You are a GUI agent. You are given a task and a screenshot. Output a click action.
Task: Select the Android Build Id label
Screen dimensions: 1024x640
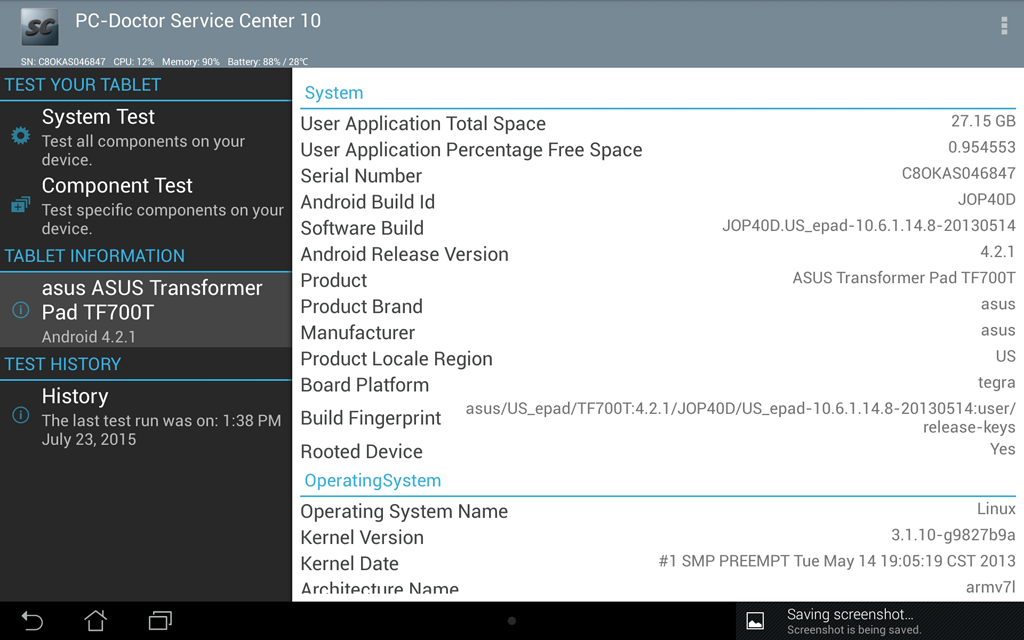click(x=368, y=202)
